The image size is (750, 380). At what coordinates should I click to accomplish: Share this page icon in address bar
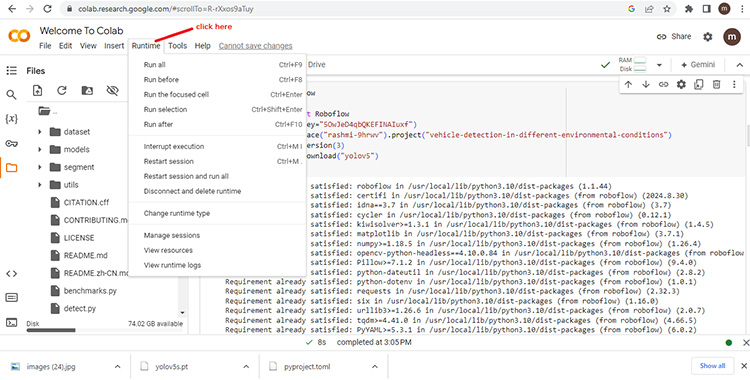[x=649, y=9]
